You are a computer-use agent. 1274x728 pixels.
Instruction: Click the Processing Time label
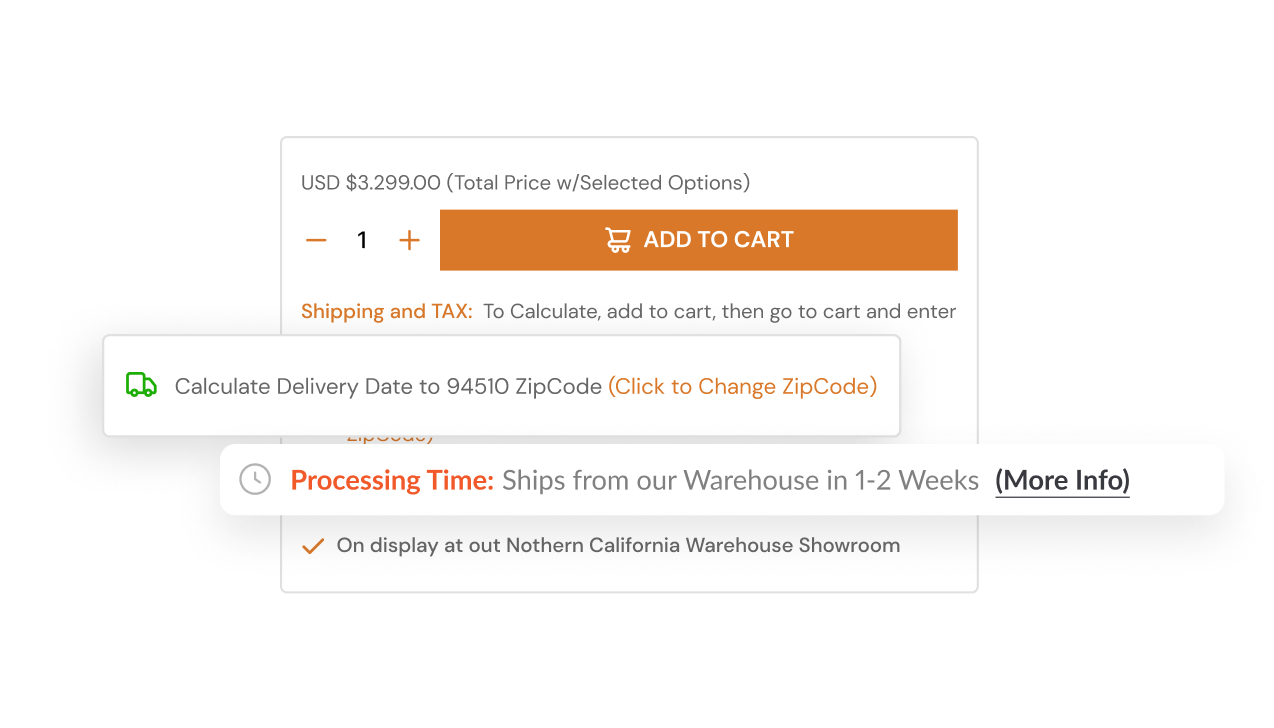392,481
